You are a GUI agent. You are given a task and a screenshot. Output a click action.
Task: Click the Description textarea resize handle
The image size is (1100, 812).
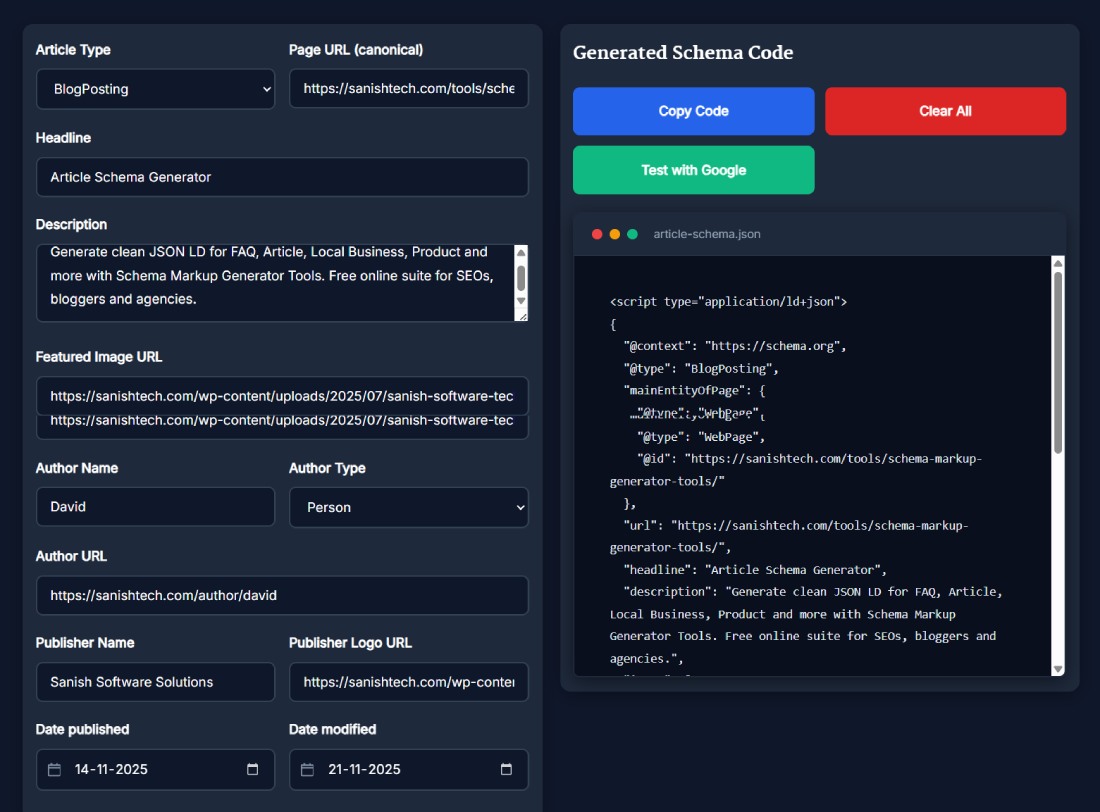pos(524,317)
